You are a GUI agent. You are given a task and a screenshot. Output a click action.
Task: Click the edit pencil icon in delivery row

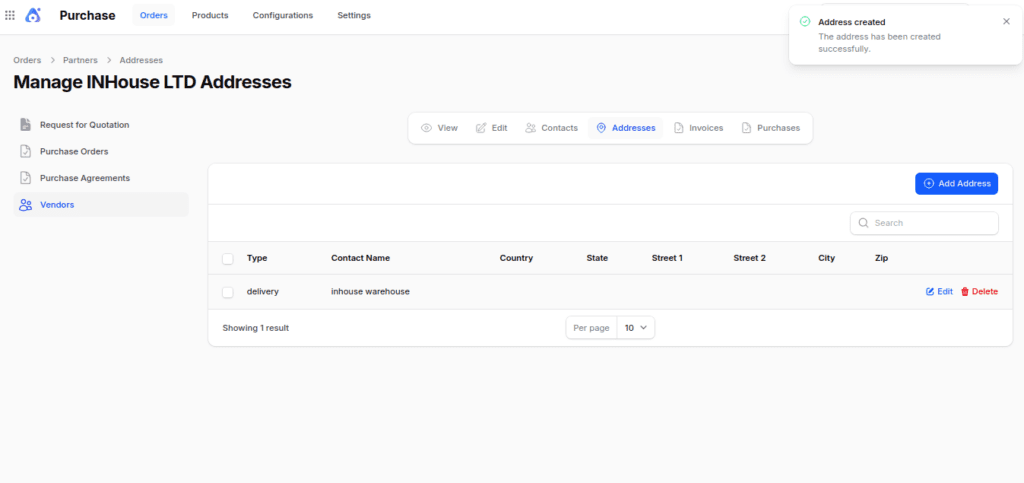pos(930,292)
